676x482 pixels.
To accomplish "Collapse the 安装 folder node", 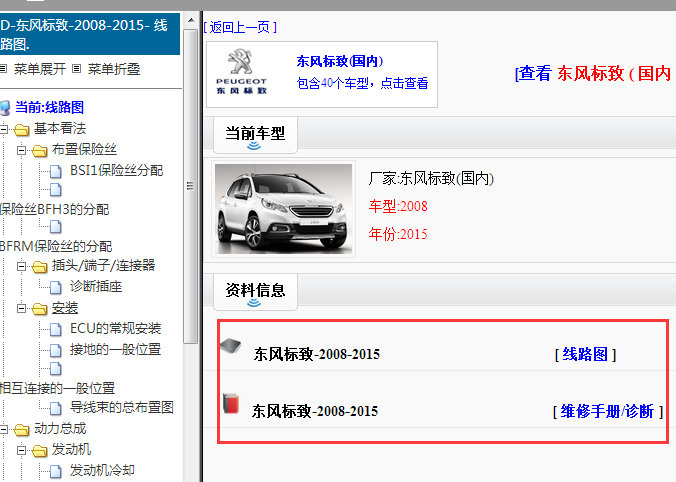I will (21, 308).
